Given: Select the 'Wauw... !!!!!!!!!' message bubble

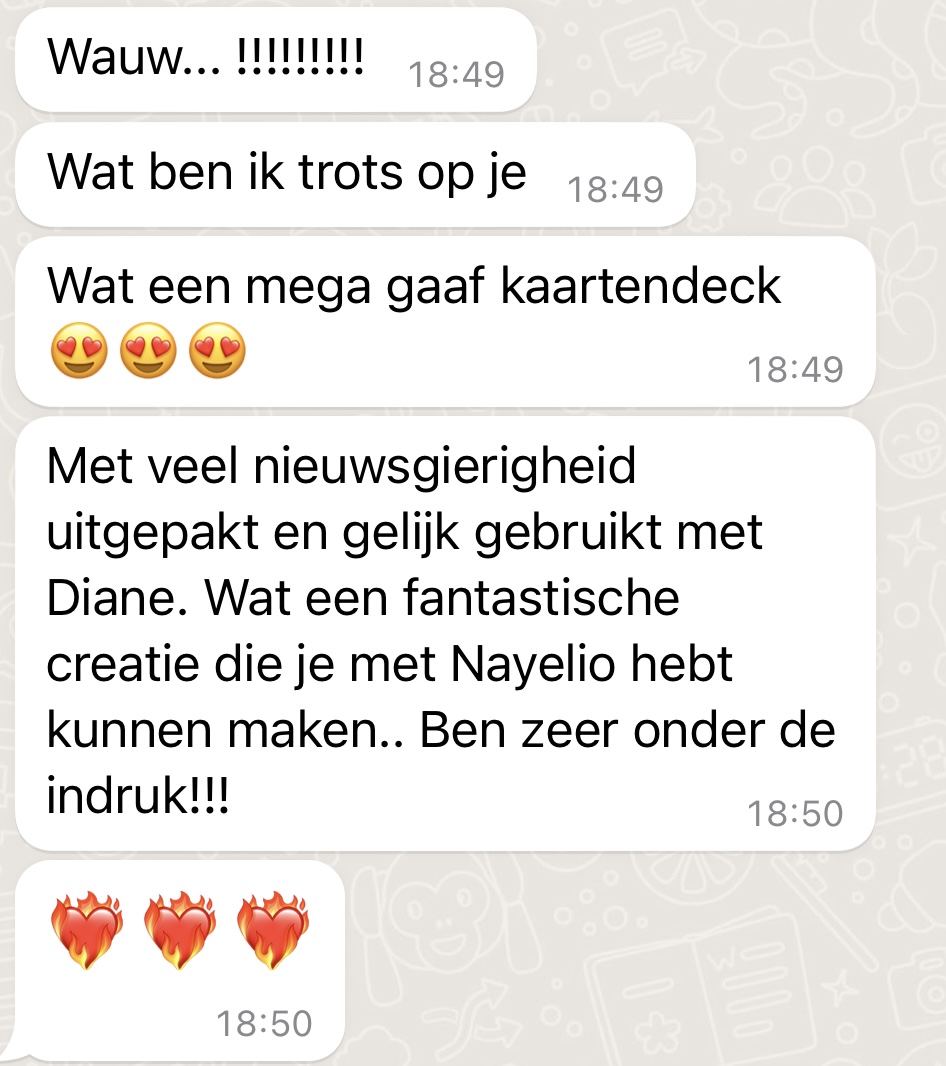Looking at the screenshot, I should pos(275,60).
